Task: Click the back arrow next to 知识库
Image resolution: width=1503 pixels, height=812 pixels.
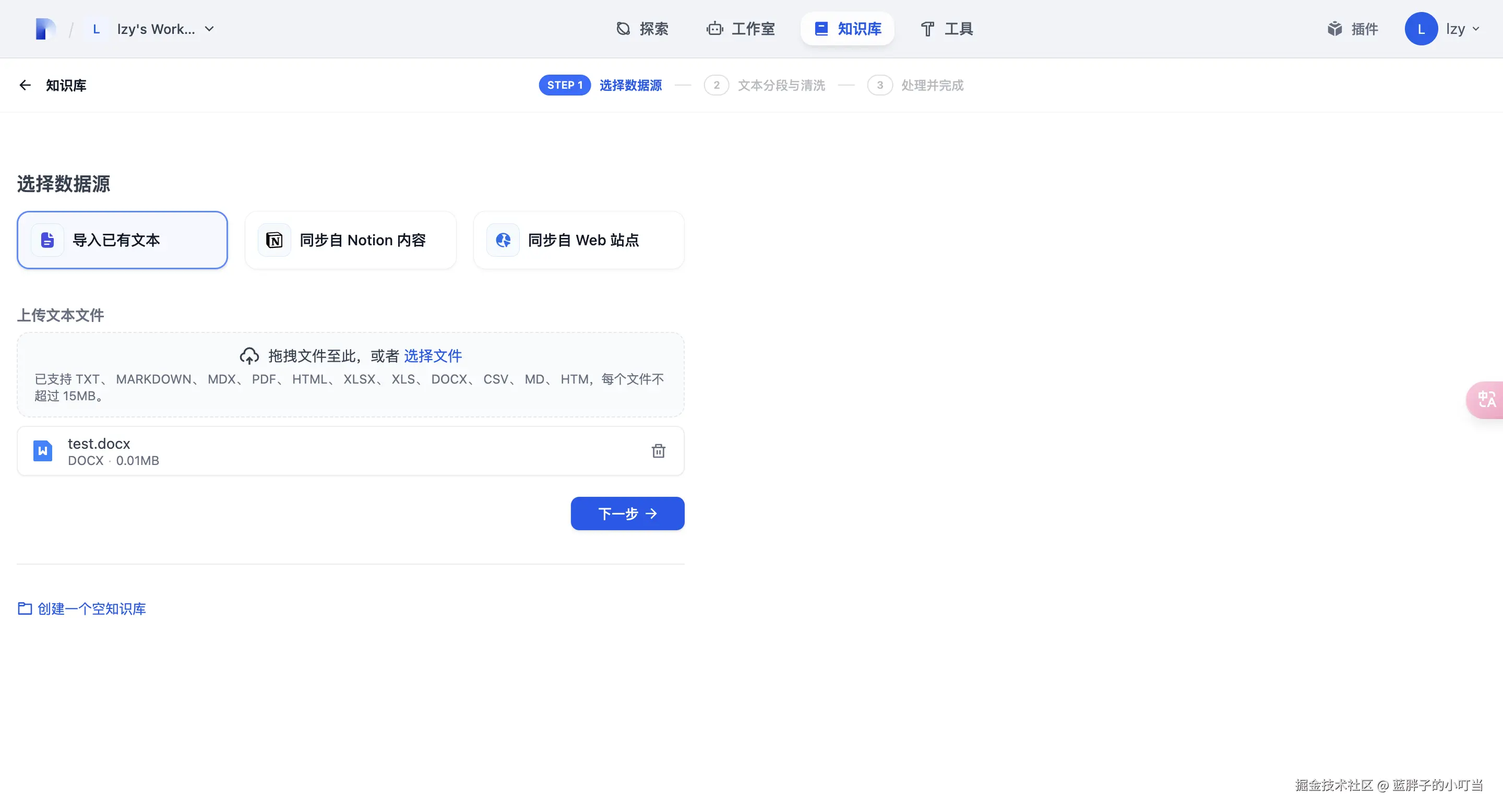Action: pos(25,85)
